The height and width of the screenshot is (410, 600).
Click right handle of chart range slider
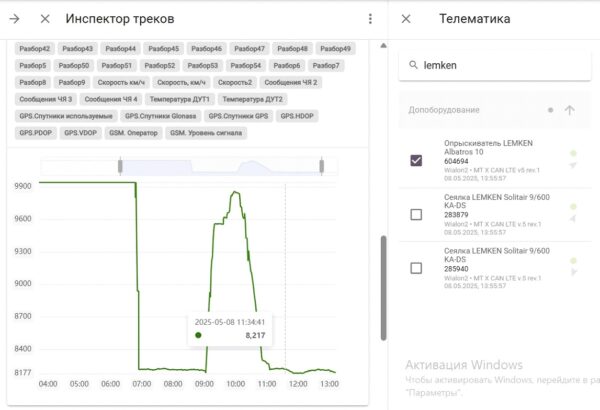[x=322, y=165]
